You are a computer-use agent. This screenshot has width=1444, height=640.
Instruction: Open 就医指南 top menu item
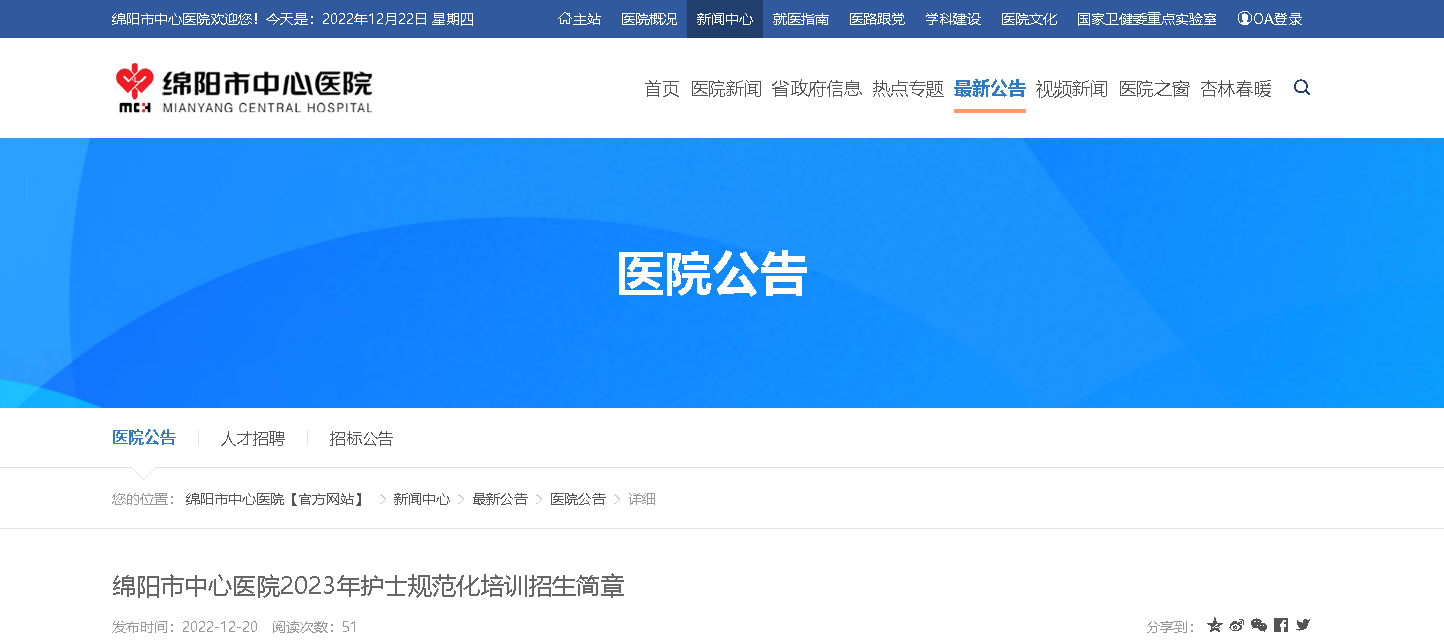[x=801, y=19]
